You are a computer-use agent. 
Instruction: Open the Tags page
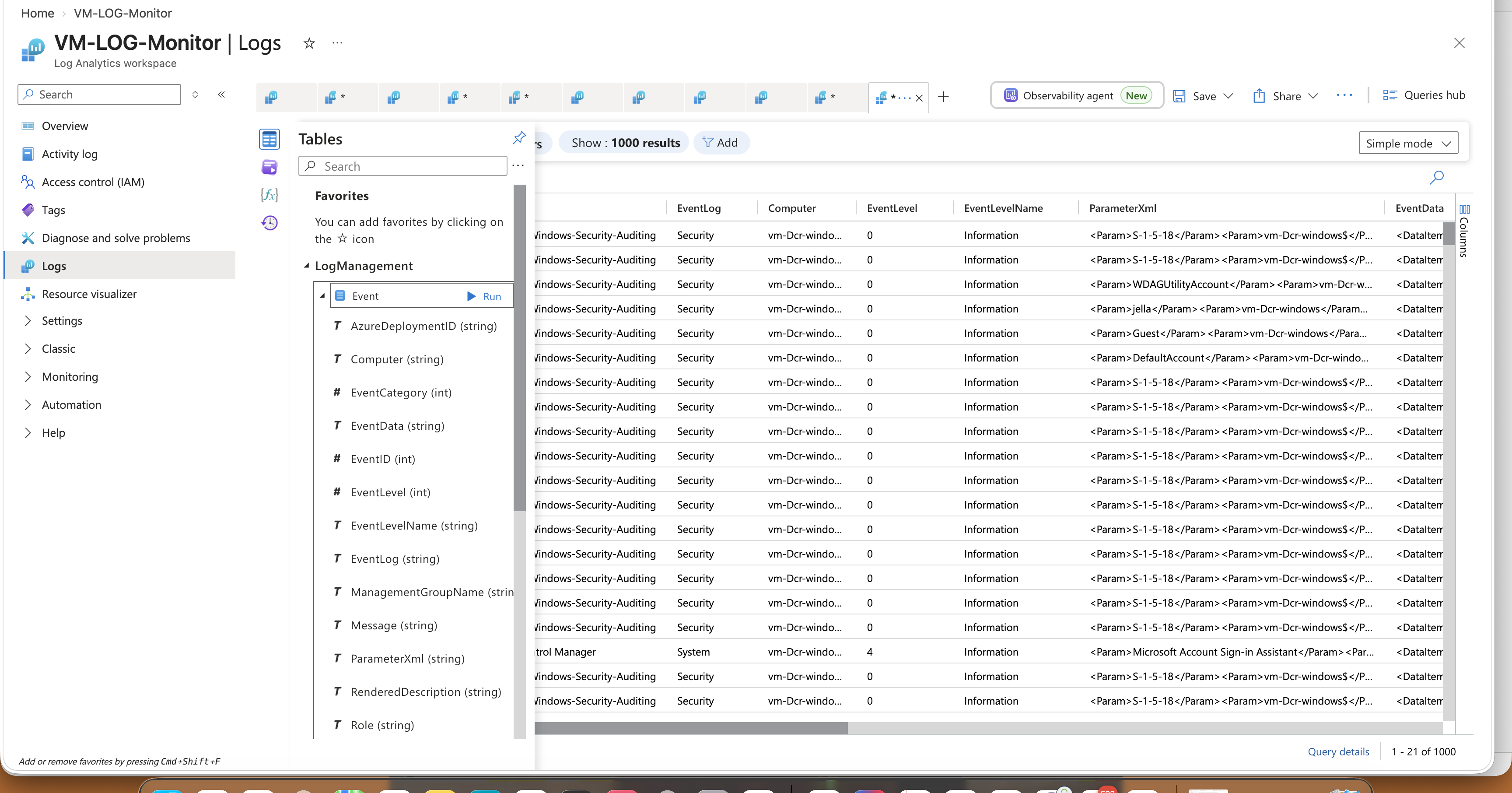[53, 210]
